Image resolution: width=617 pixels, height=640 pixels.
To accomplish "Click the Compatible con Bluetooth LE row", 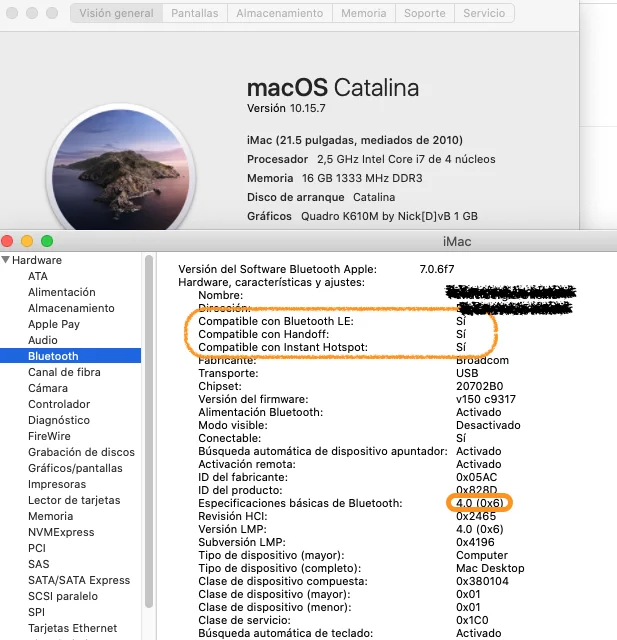I will [x=332, y=321].
